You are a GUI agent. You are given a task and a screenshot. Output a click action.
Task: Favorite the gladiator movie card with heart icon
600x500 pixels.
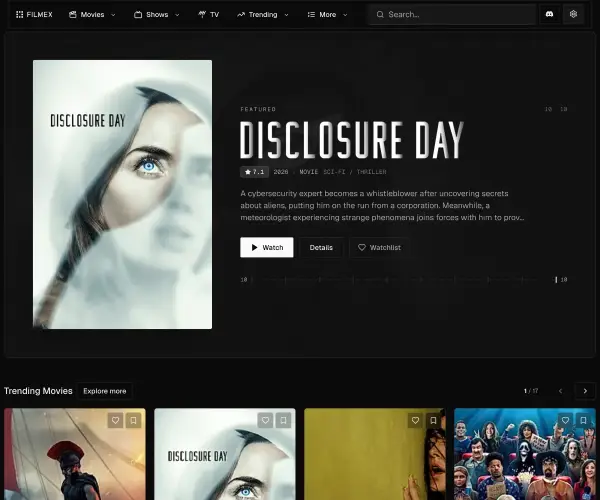pos(115,420)
